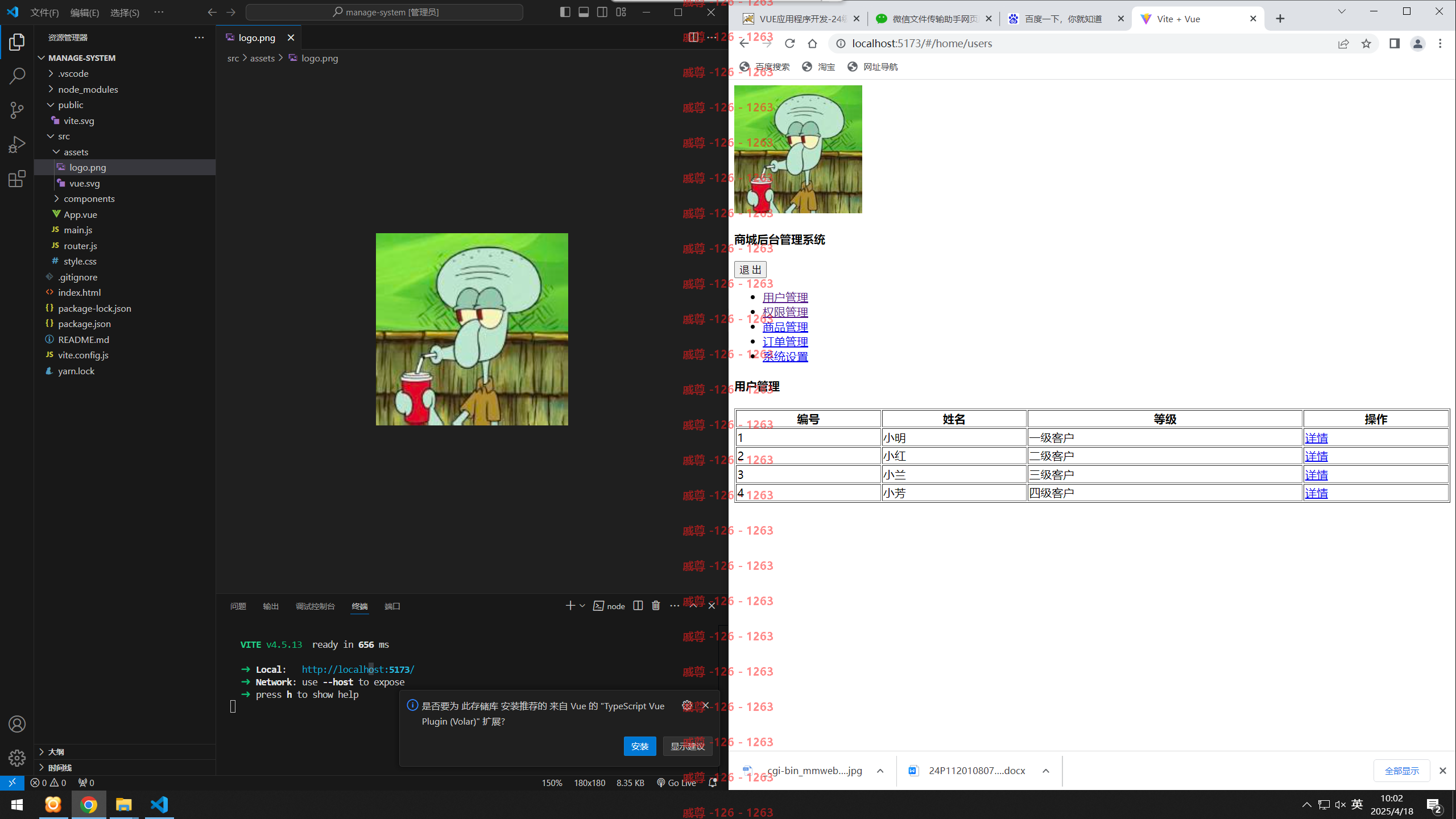
Task: Collapse the src folder
Action: [125, 136]
